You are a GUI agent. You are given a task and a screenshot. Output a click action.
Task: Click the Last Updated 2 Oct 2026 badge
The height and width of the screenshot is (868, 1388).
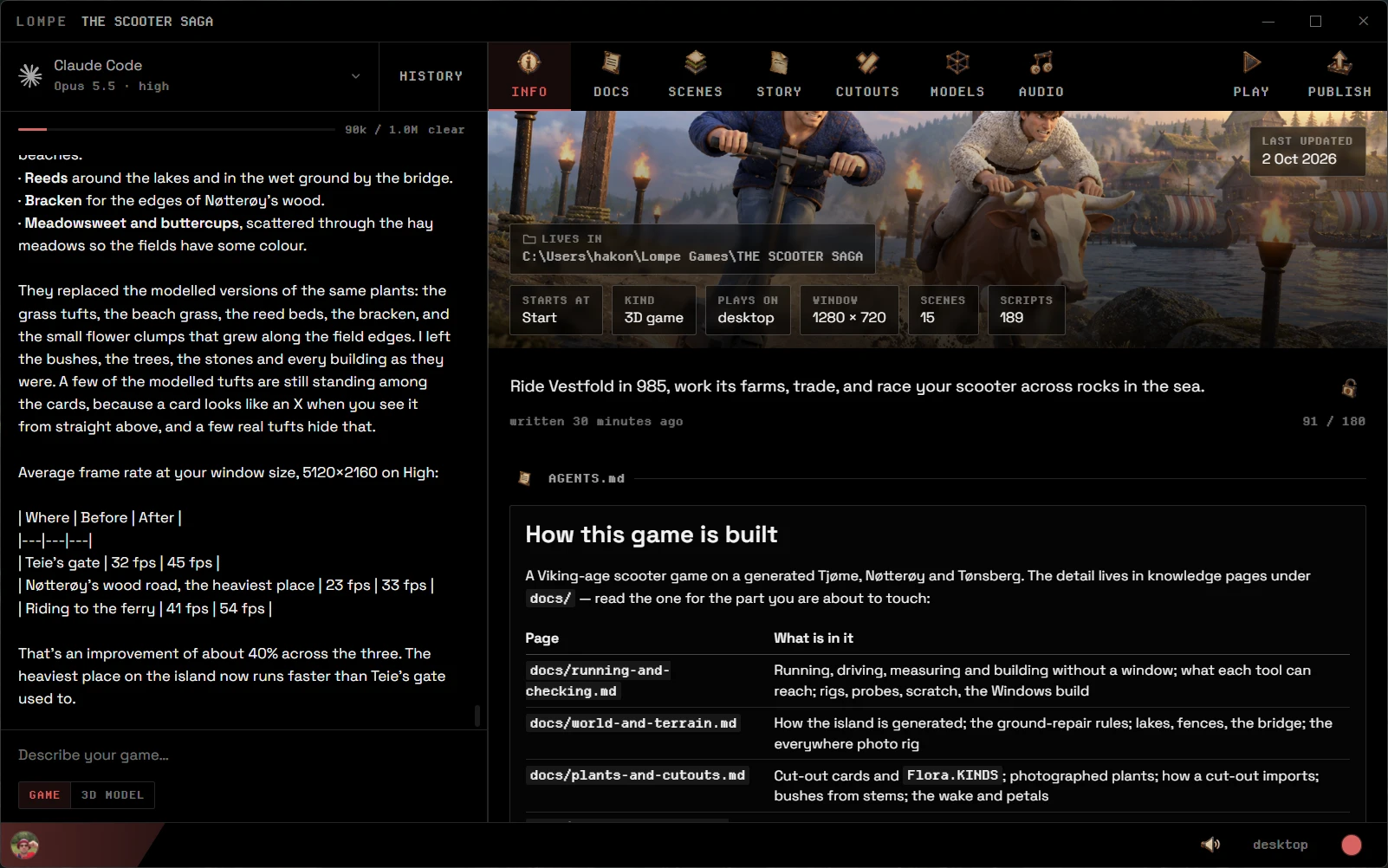(1307, 151)
